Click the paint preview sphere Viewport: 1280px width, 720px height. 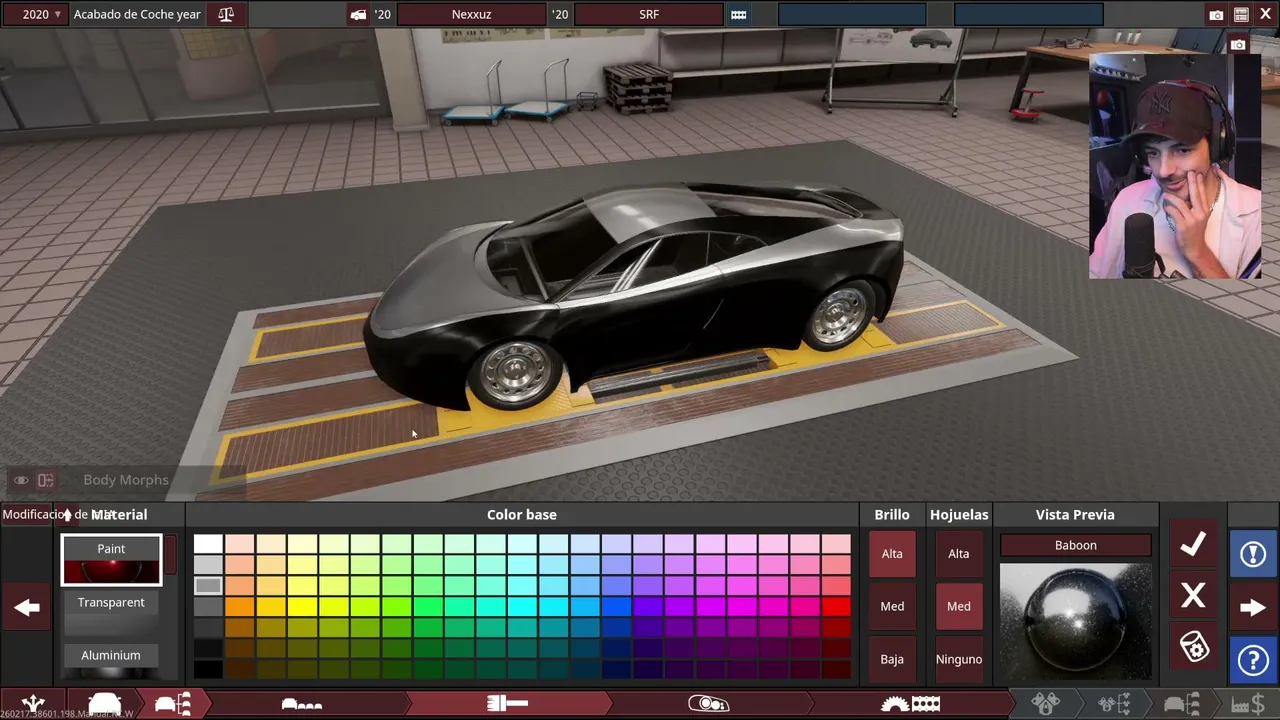(1076, 621)
